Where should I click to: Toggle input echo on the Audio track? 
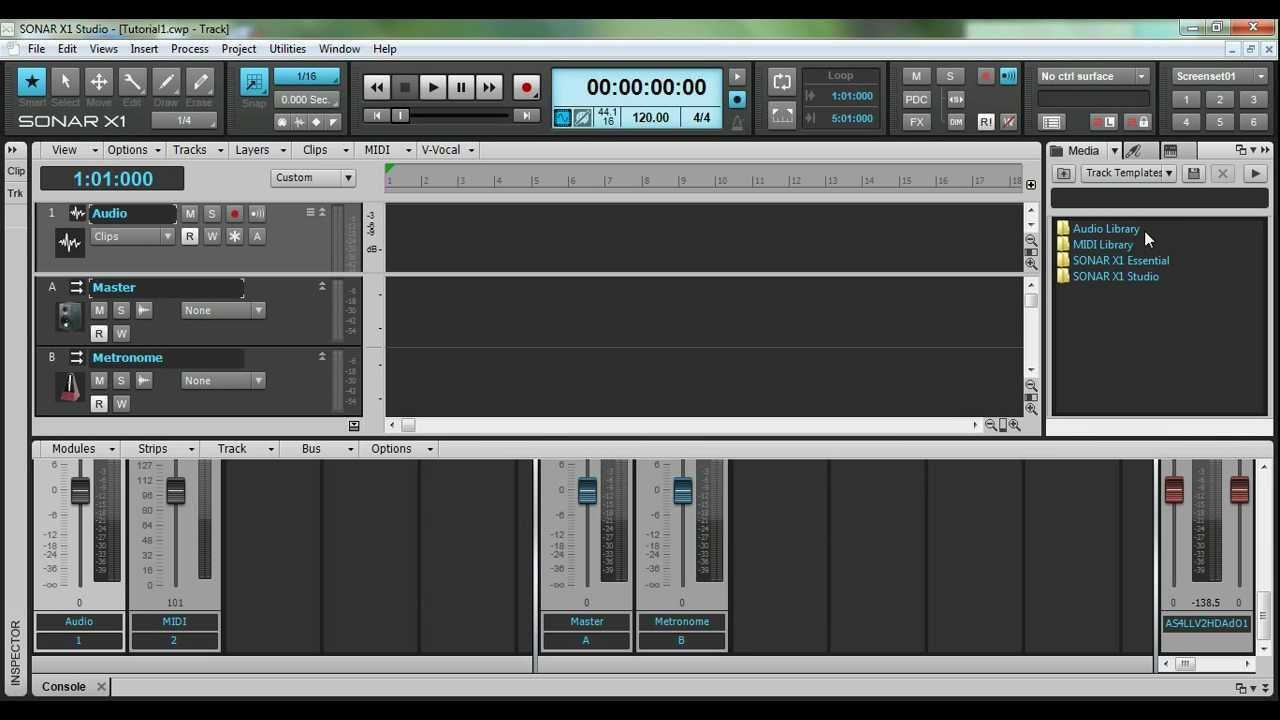pyautogui.click(x=257, y=214)
